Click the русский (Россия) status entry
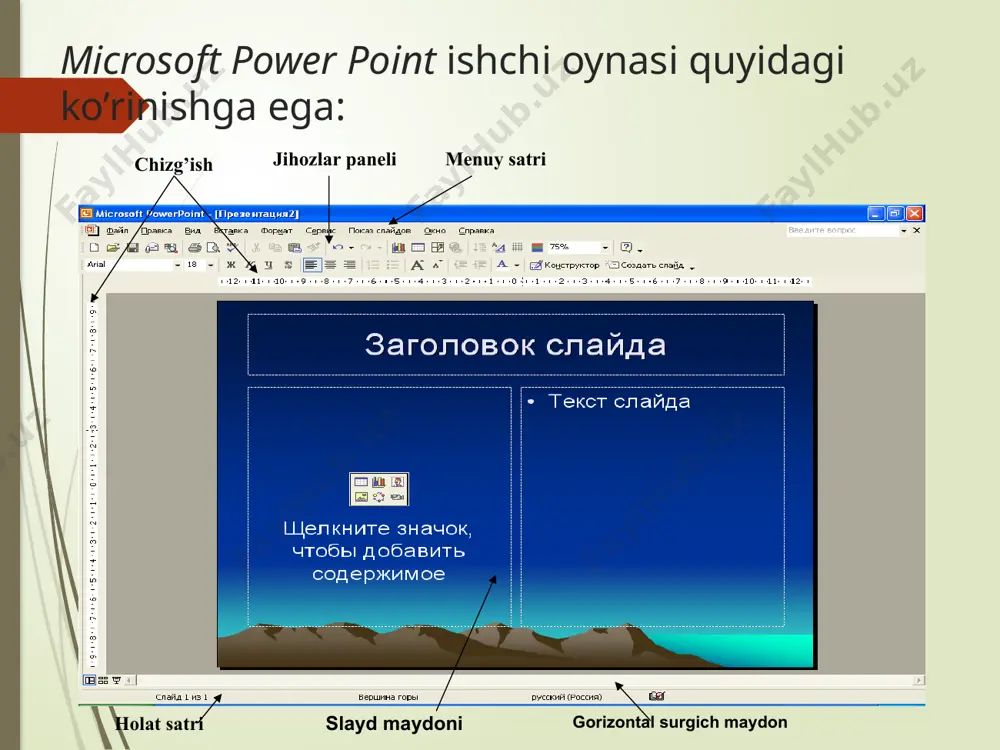This screenshot has width=1000, height=750. pos(566,697)
